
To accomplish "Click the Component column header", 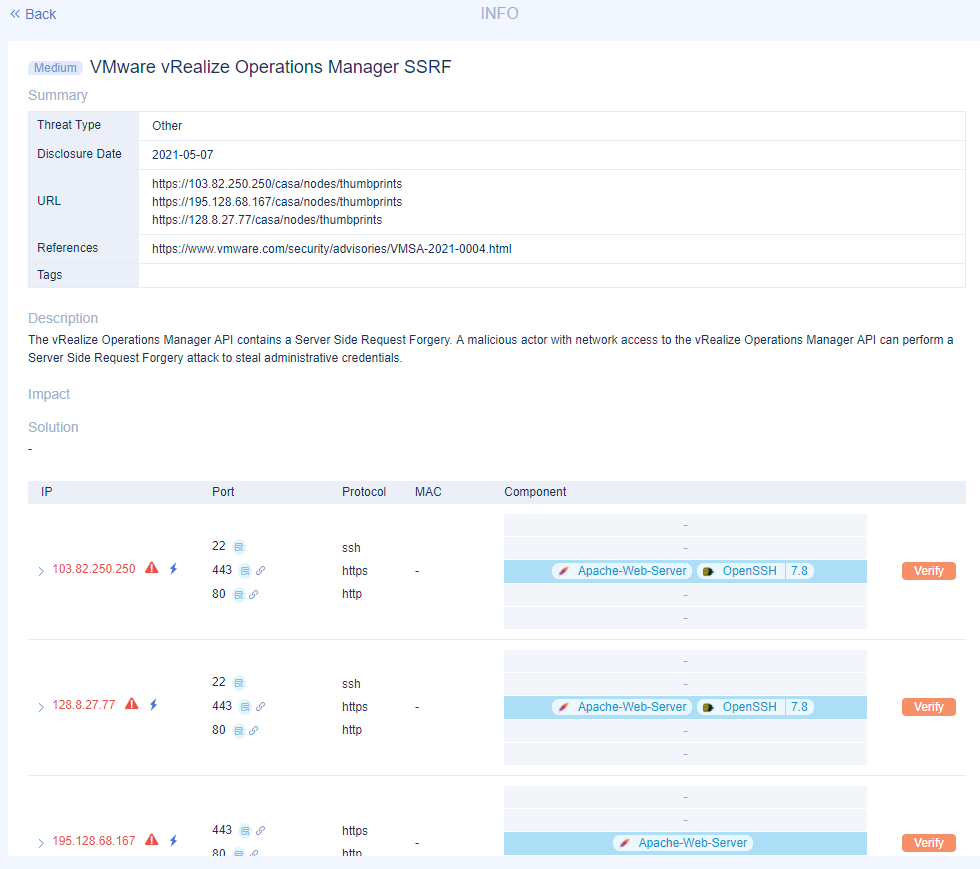I will point(535,492).
